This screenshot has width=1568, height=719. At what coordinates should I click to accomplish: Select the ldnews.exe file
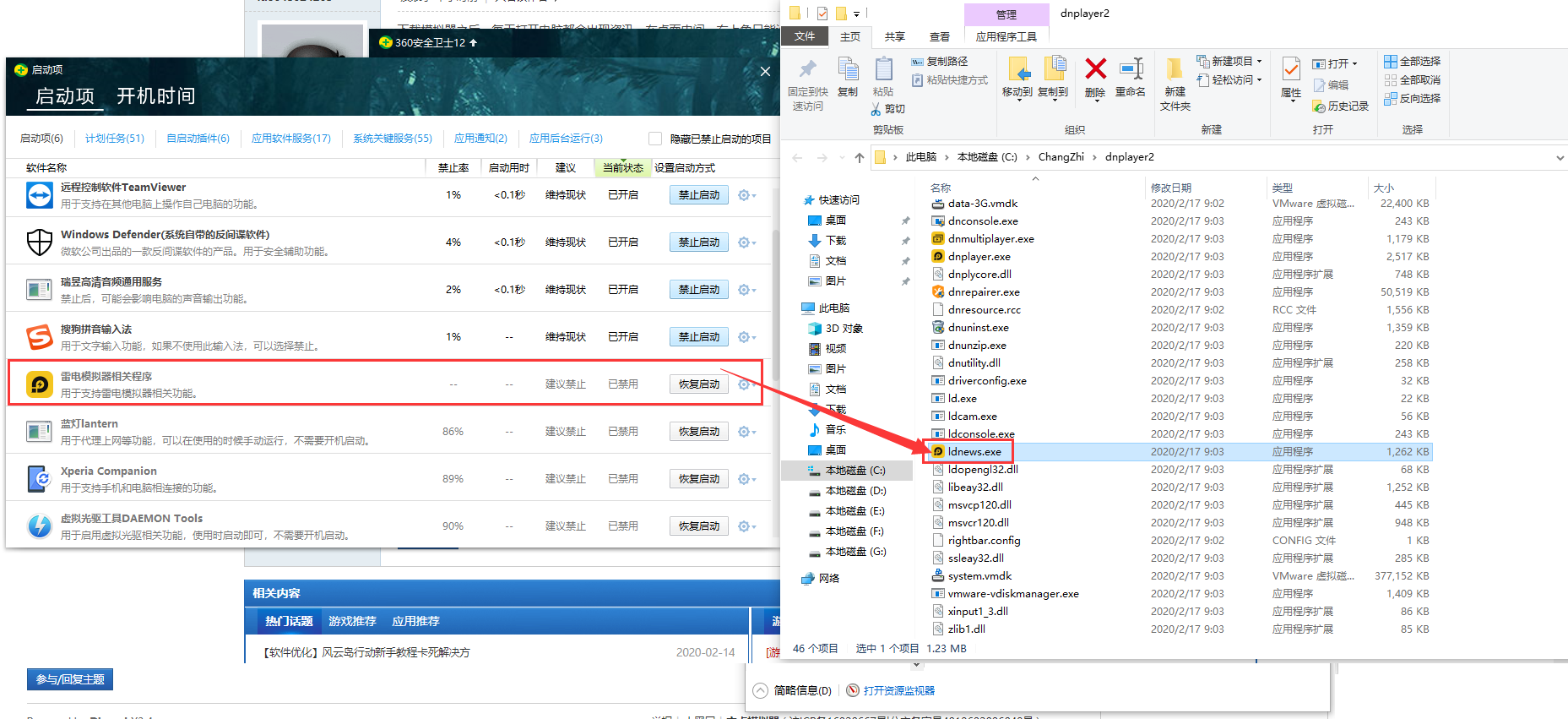(974, 452)
